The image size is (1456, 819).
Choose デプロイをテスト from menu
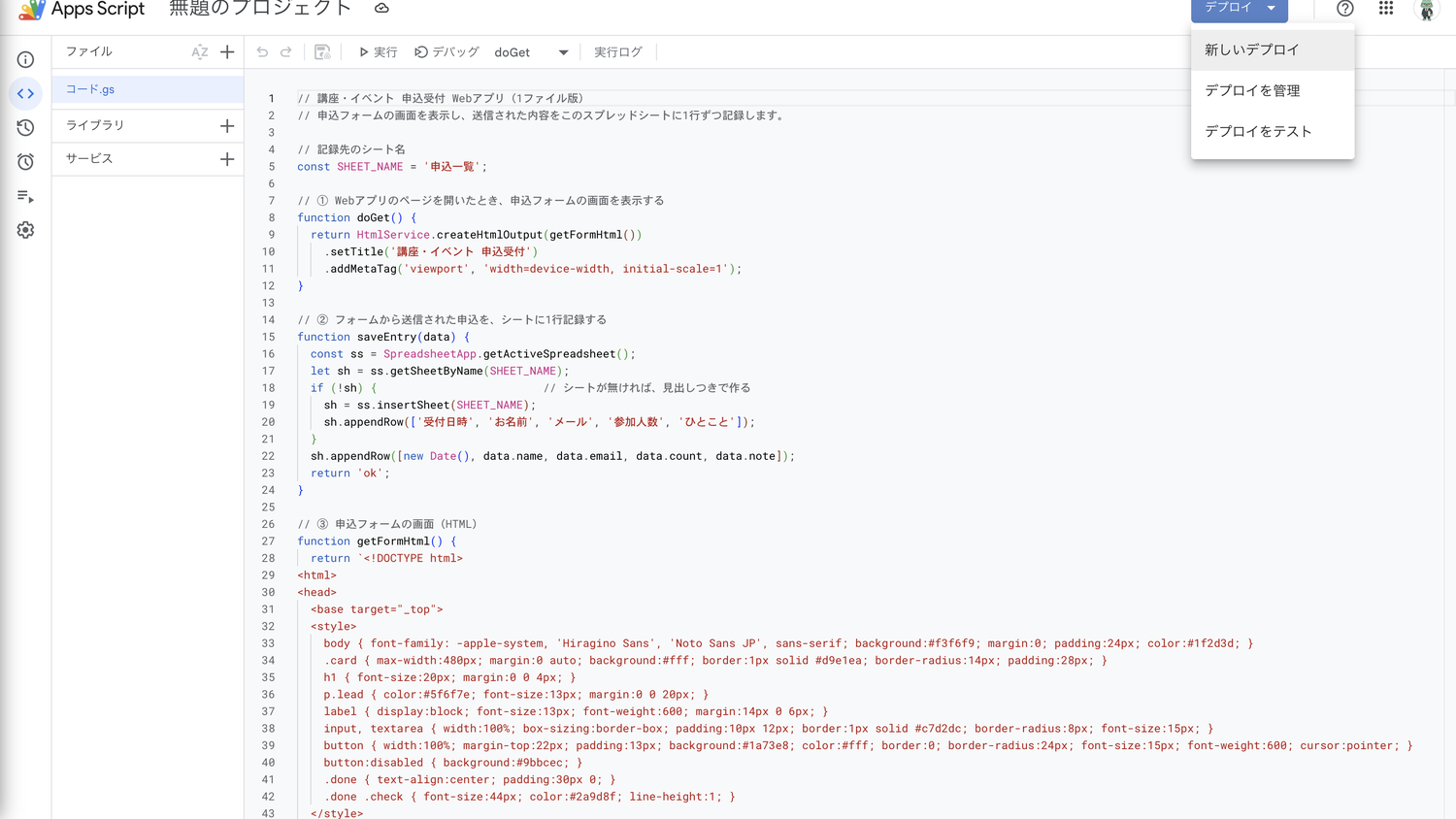1273,131
